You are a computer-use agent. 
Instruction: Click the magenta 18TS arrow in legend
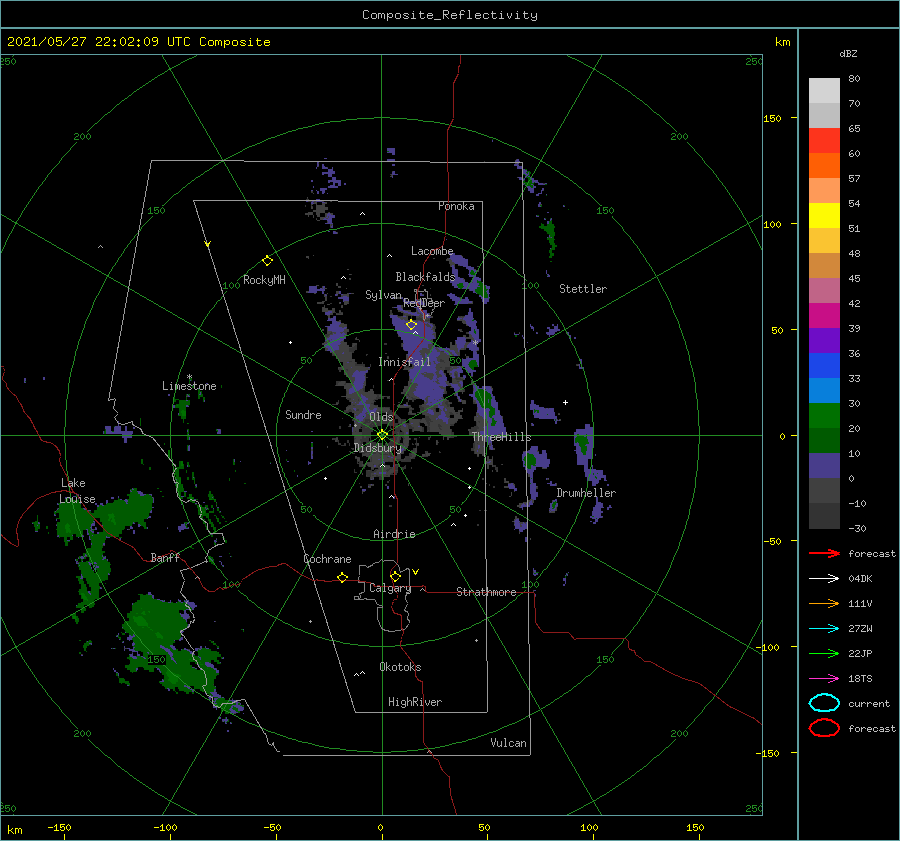pos(824,679)
